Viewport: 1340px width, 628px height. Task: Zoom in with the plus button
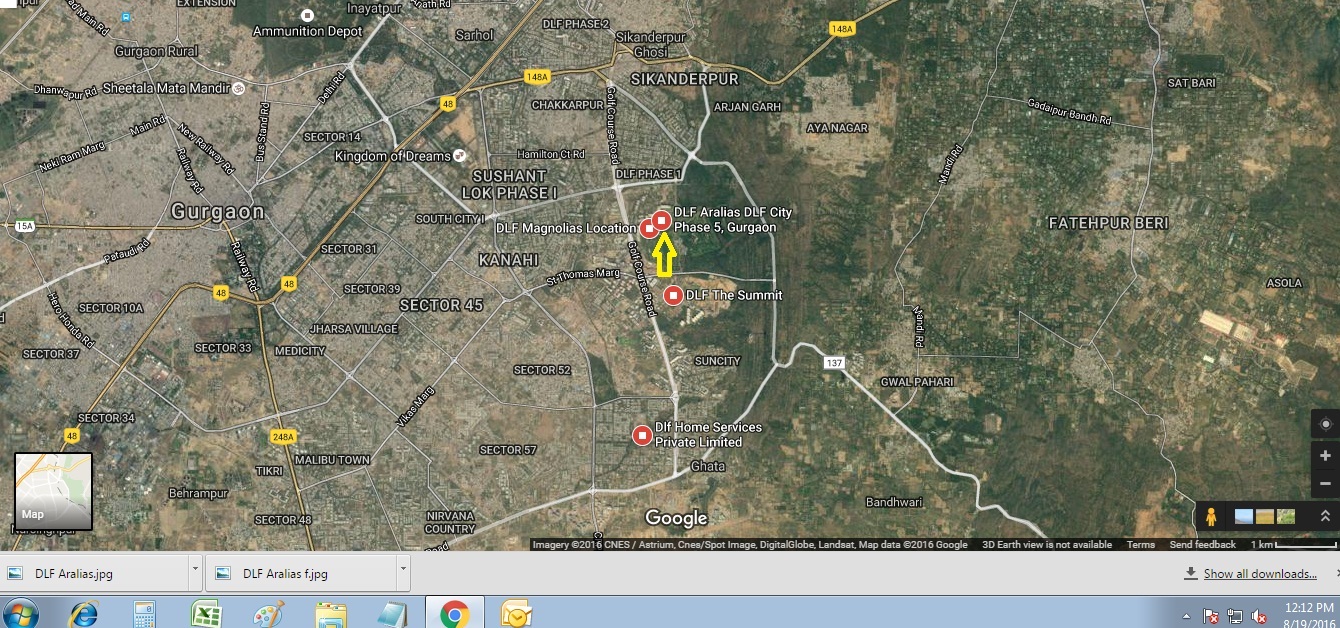click(1325, 456)
